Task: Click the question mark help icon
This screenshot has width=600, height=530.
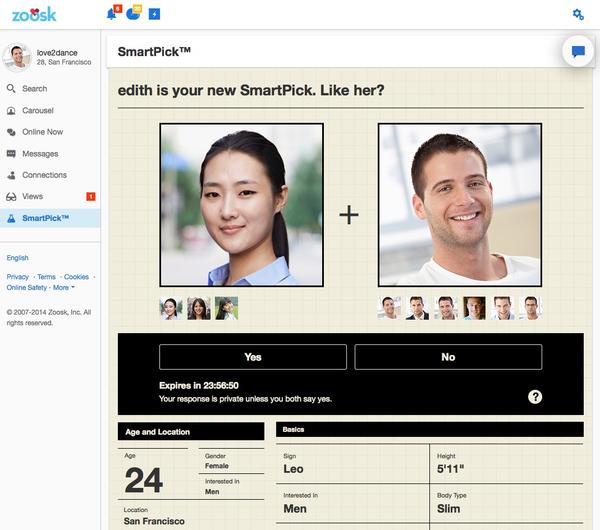Action: point(535,397)
